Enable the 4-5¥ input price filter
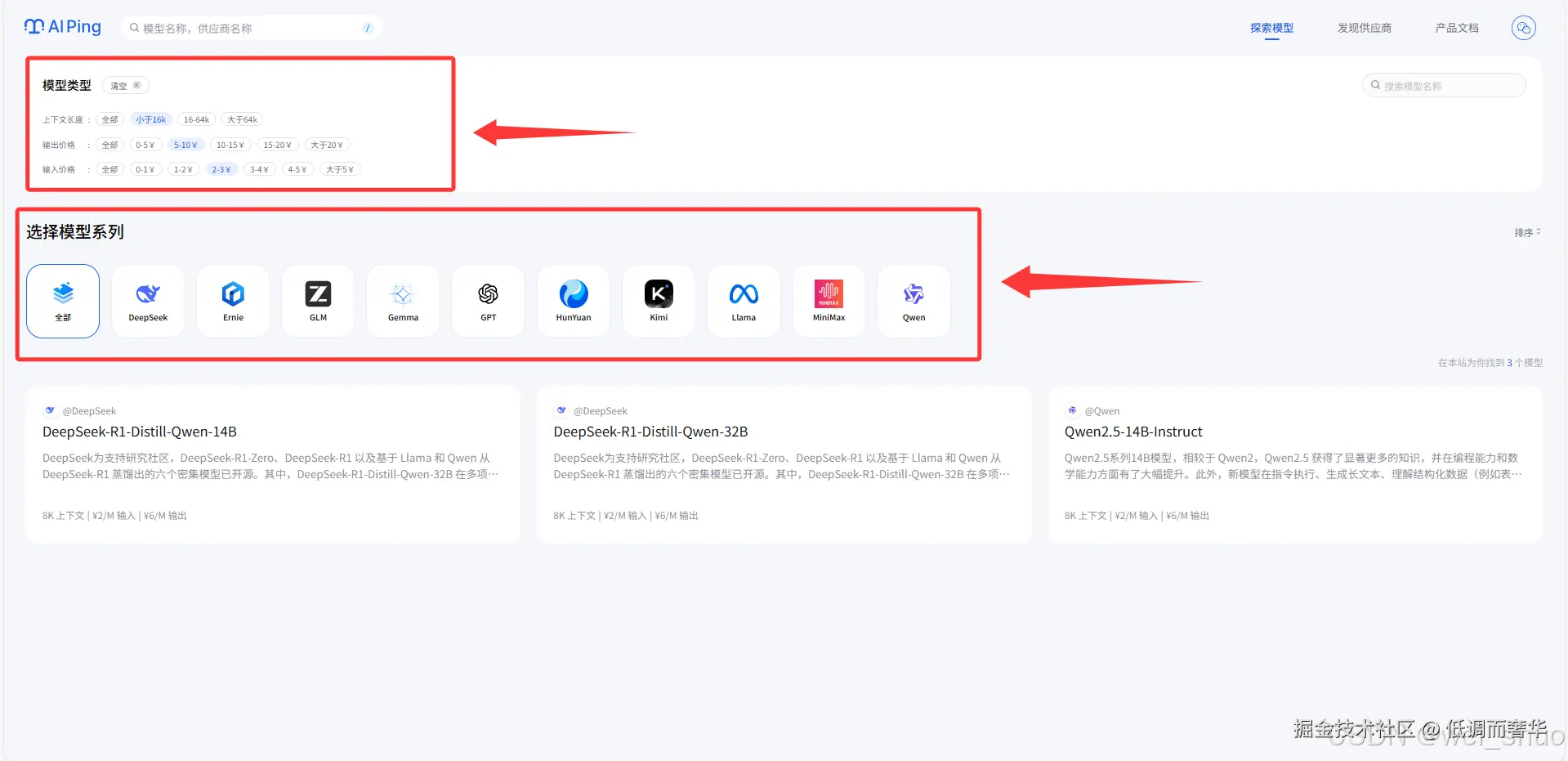The image size is (1568, 761). click(x=297, y=169)
